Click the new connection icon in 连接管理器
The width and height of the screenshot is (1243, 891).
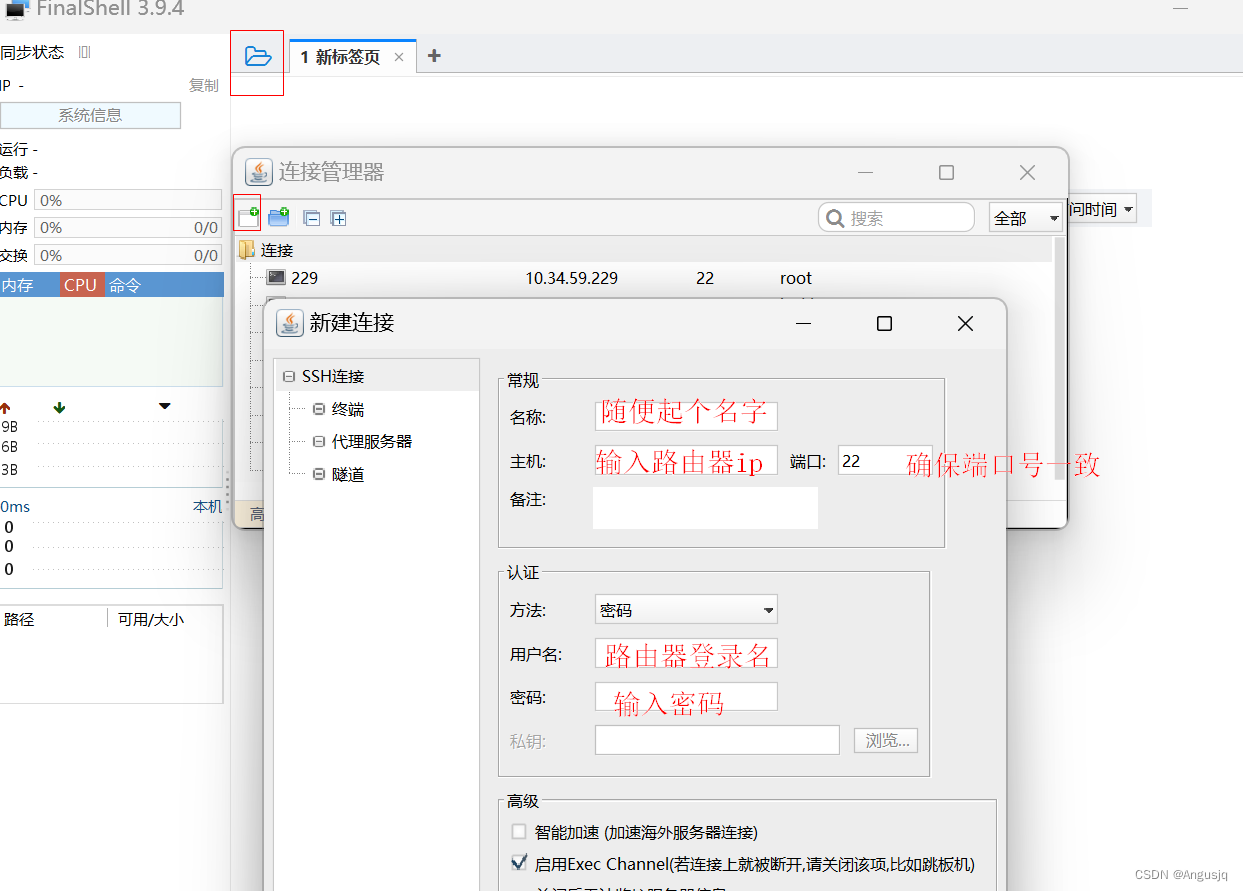pos(248,216)
